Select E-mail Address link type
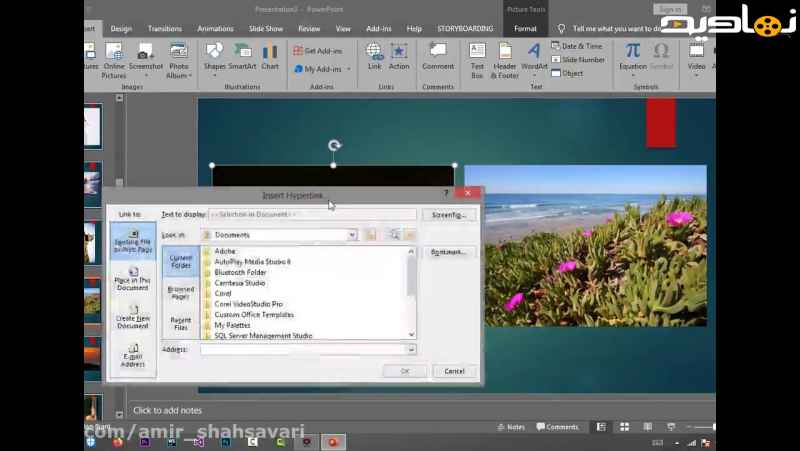The width and height of the screenshot is (800, 451). pos(133,356)
